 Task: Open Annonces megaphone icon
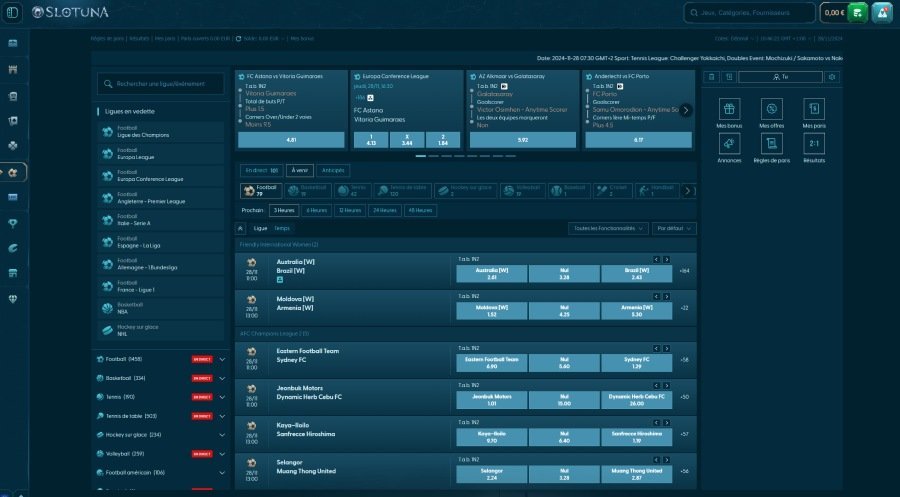[729, 143]
